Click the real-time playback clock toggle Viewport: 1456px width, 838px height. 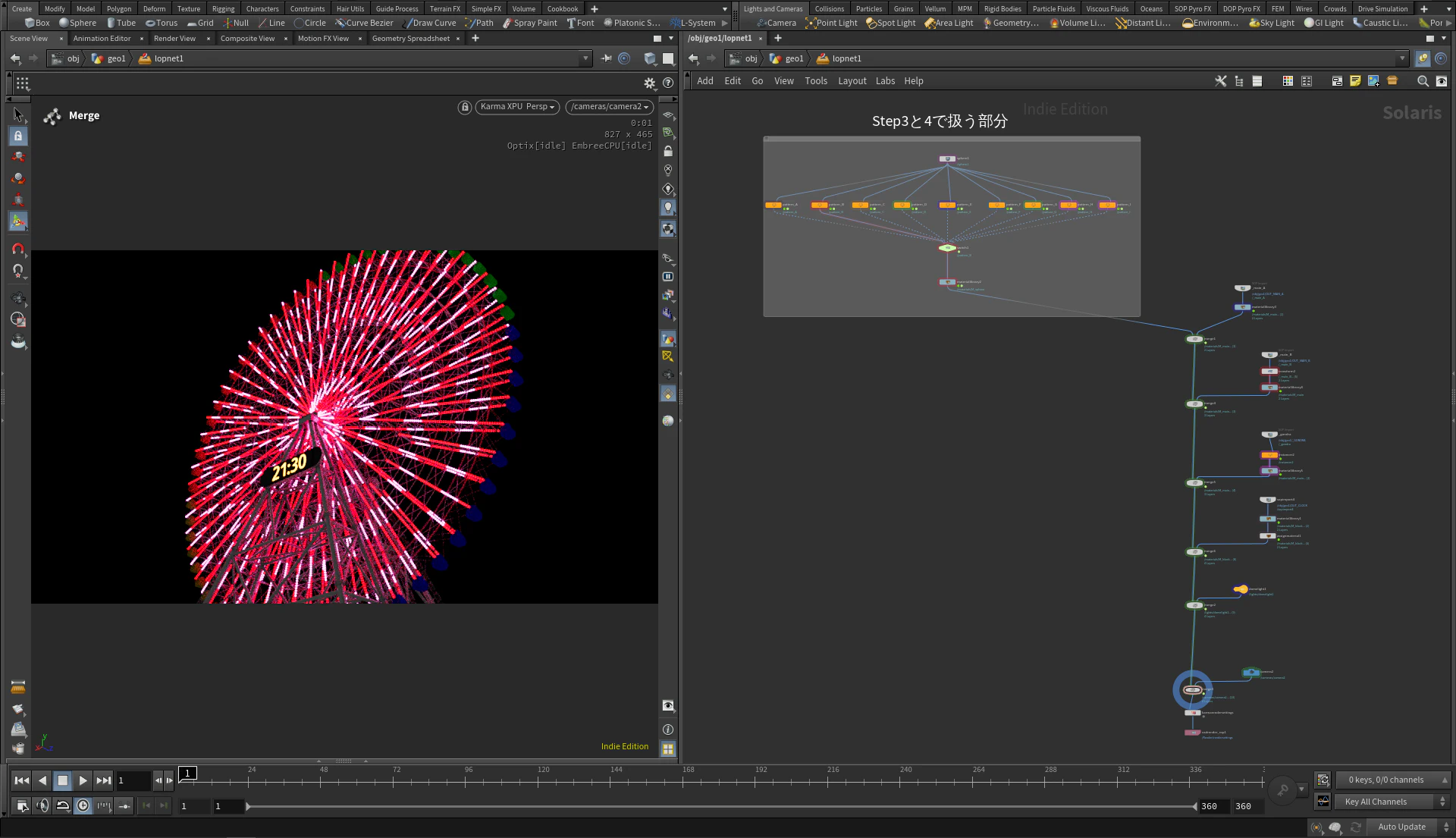pyautogui.click(x=83, y=806)
